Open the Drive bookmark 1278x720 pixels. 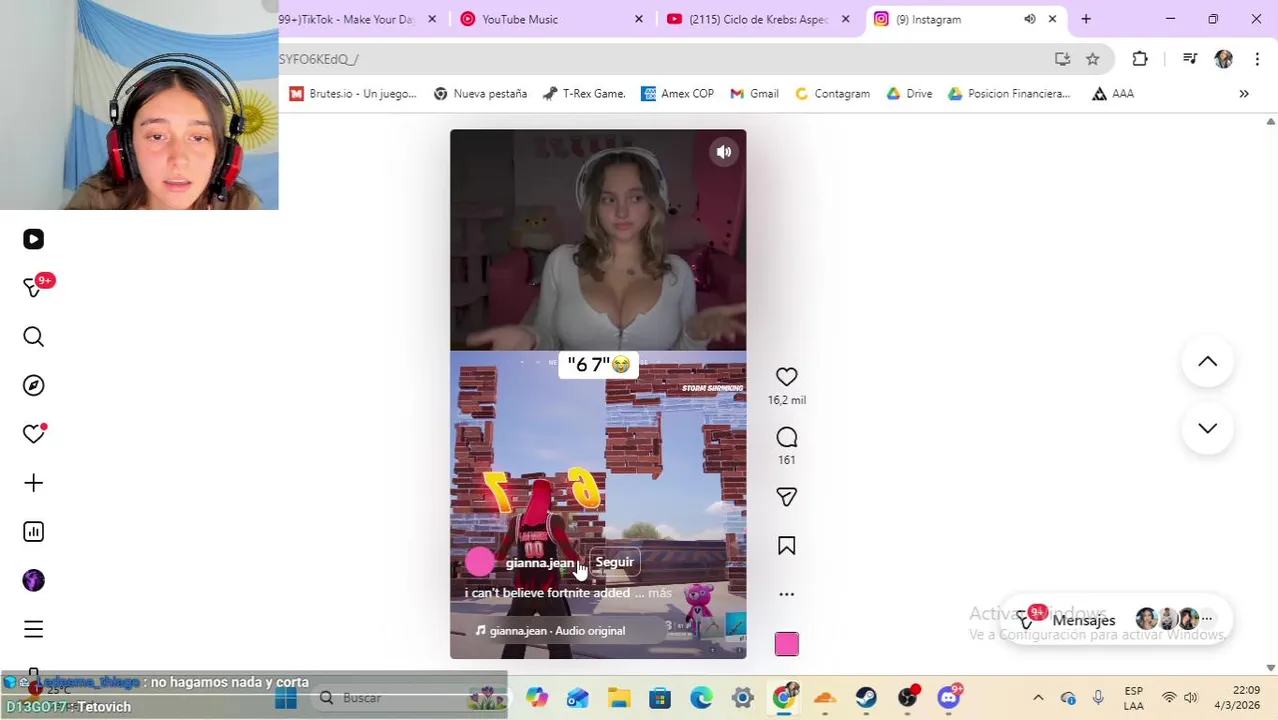tap(910, 93)
